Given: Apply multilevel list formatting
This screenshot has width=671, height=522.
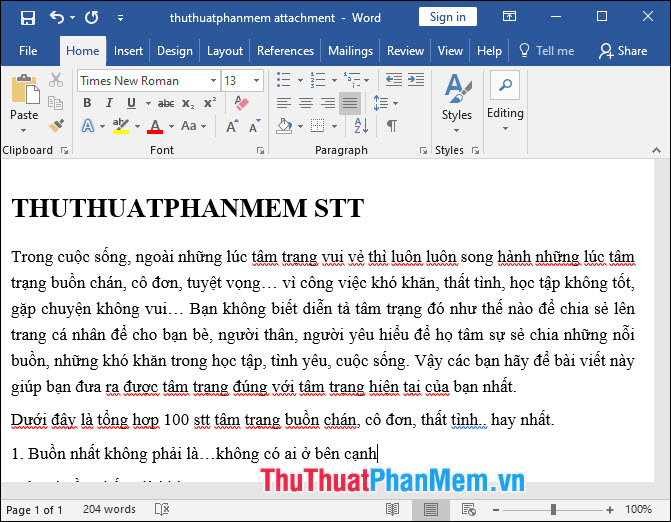Looking at the screenshot, I should (352, 80).
